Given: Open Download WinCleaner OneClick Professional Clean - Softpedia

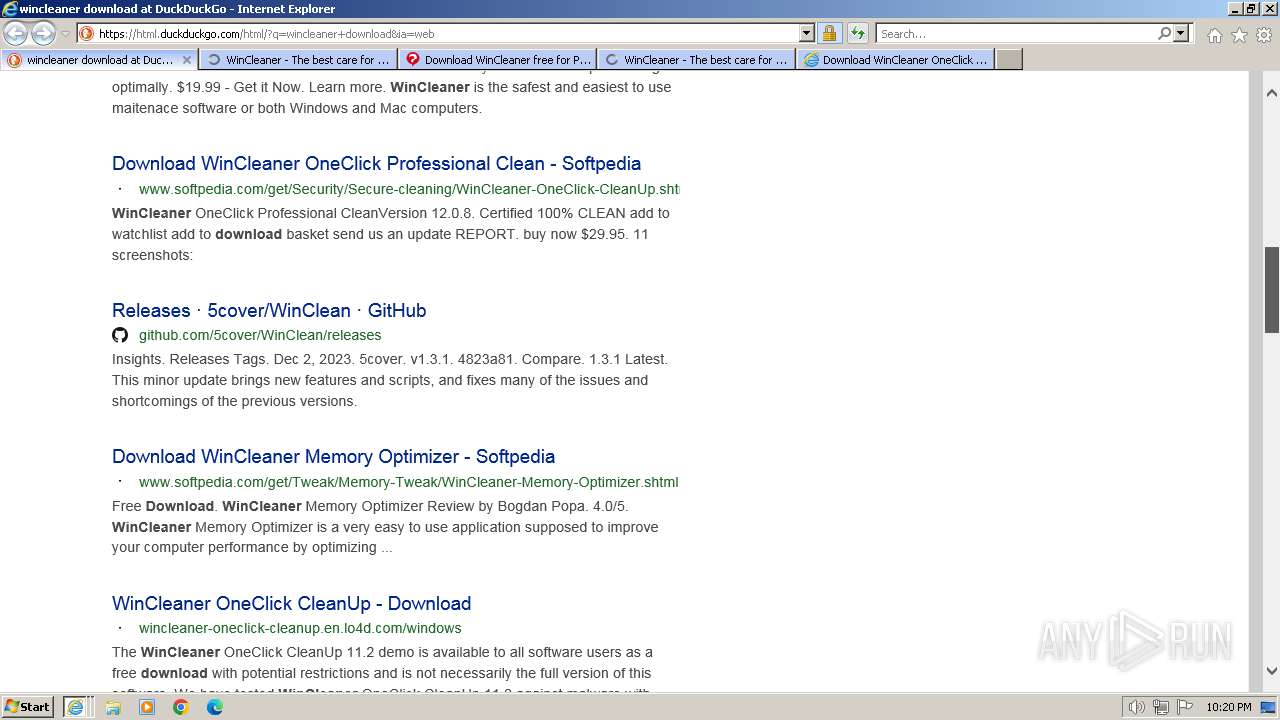Looking at the screenshot, I should (x=376, y=163).
